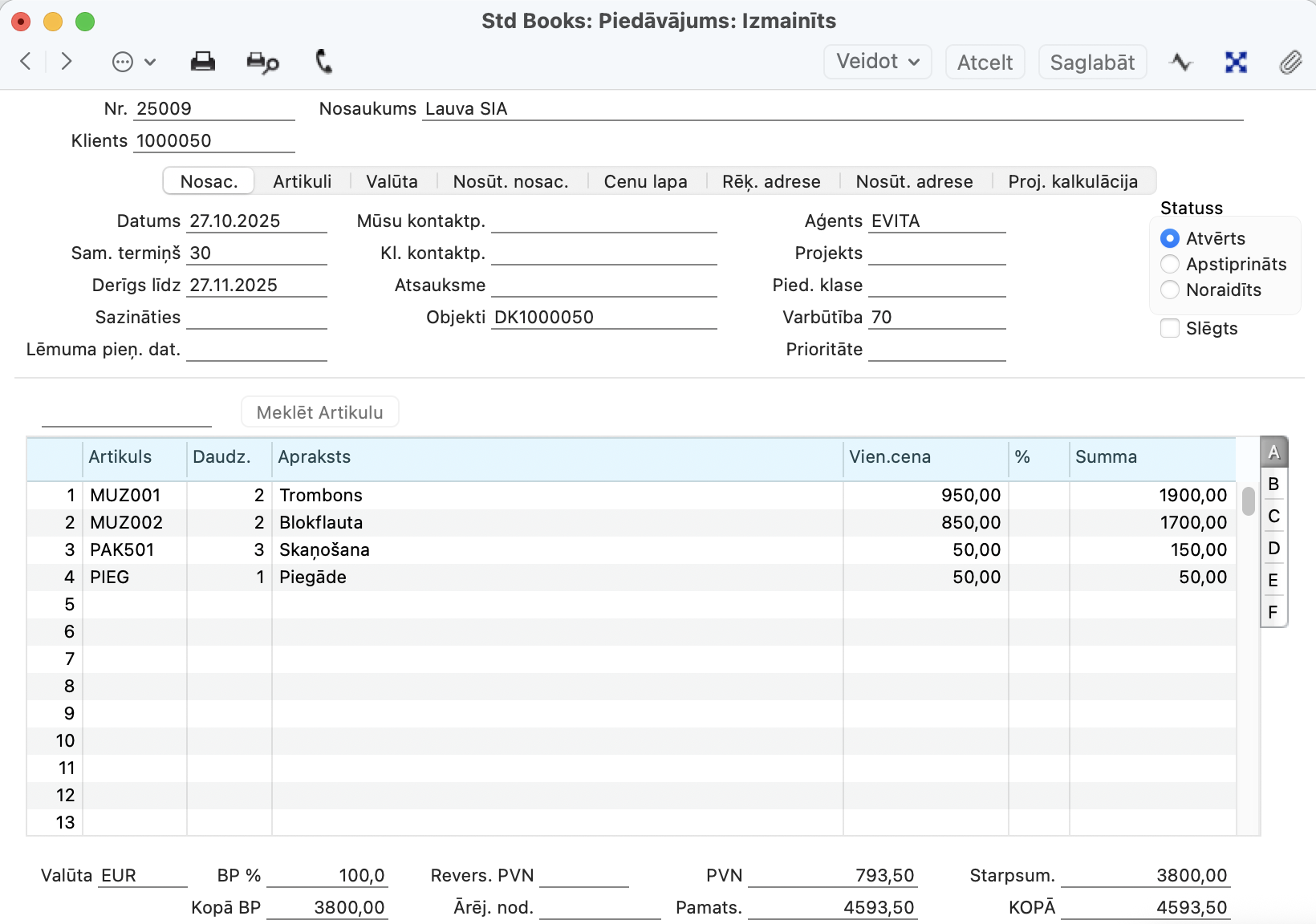Go to previous record arrow
Image resolution: width=1316 pixels, height=924 pixels.
click(x=26, y=62)
